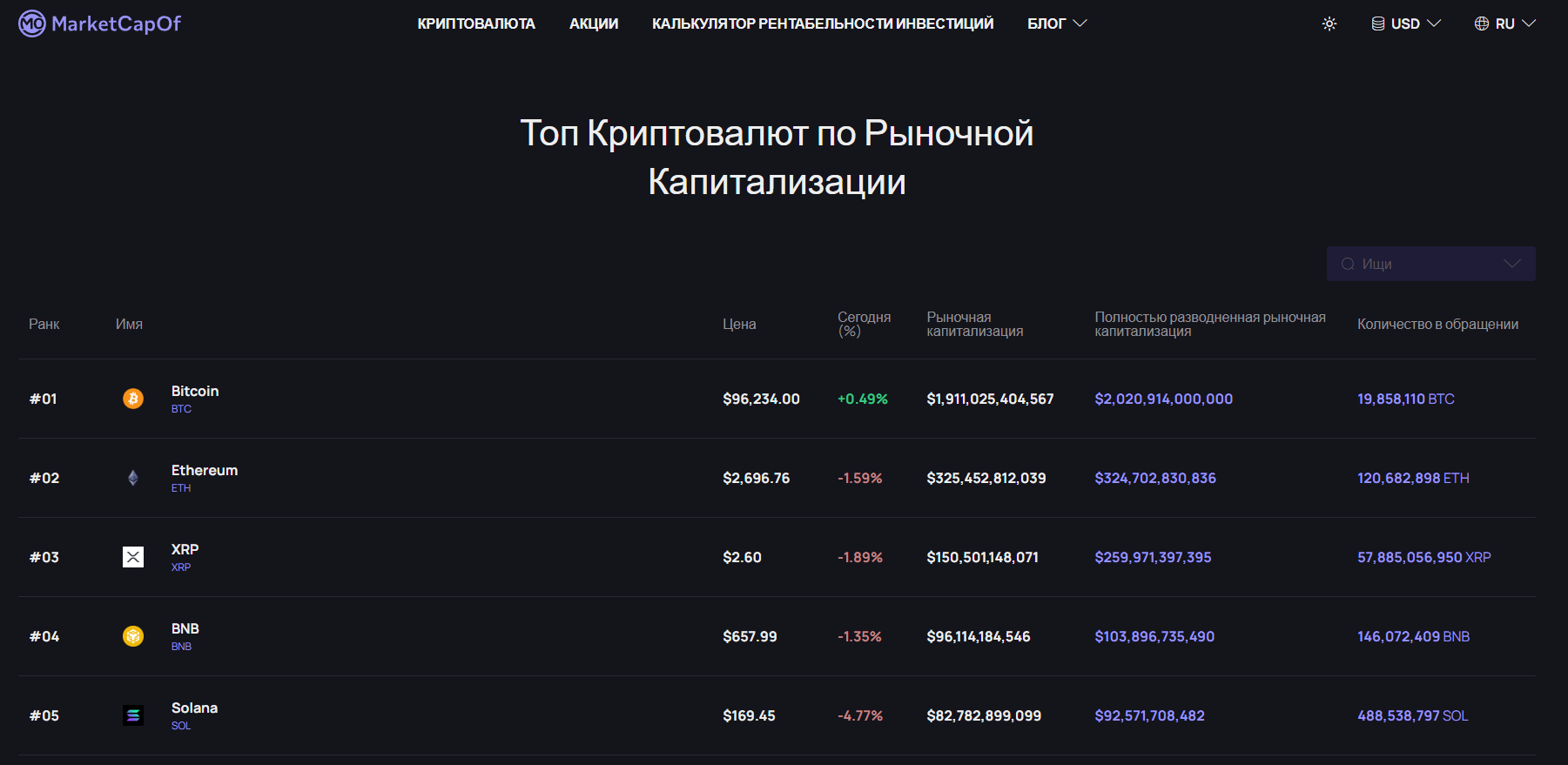Click Ethereum's -1.59% change value
Screen dimensions: 1568x765
[860, 478]
